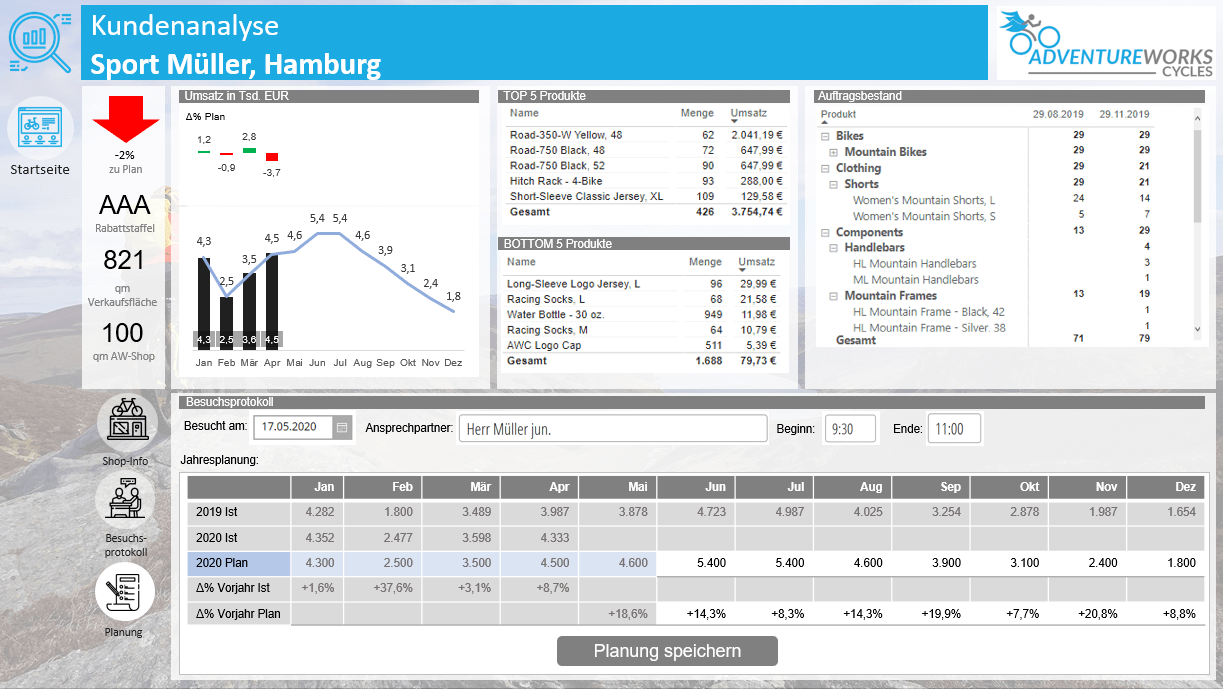This screenshot has height=689, width=1223.
Task: Save planning with Planung speichern
Action: pyautogui.click(x=667, y=651)
